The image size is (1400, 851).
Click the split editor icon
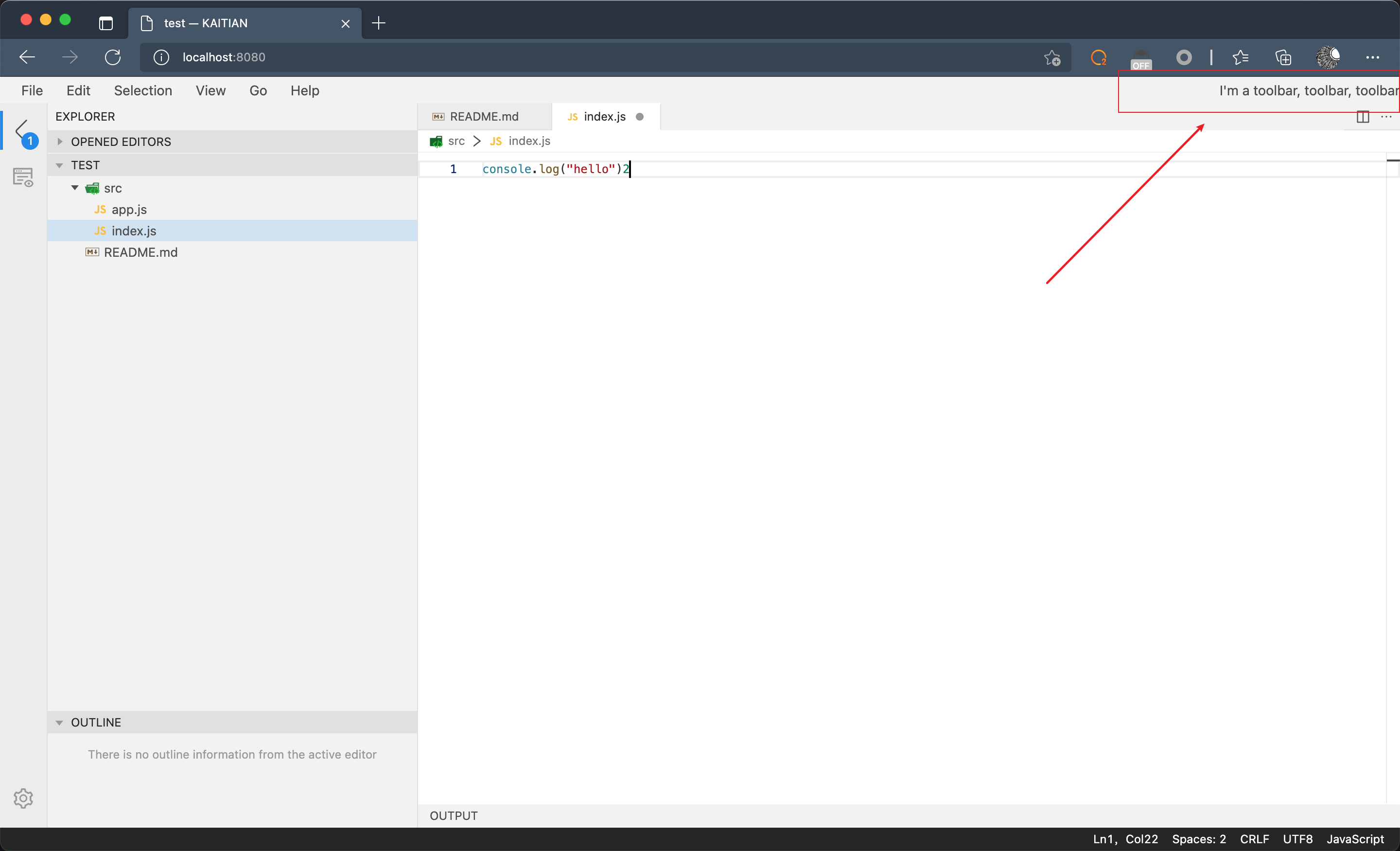1363,117
